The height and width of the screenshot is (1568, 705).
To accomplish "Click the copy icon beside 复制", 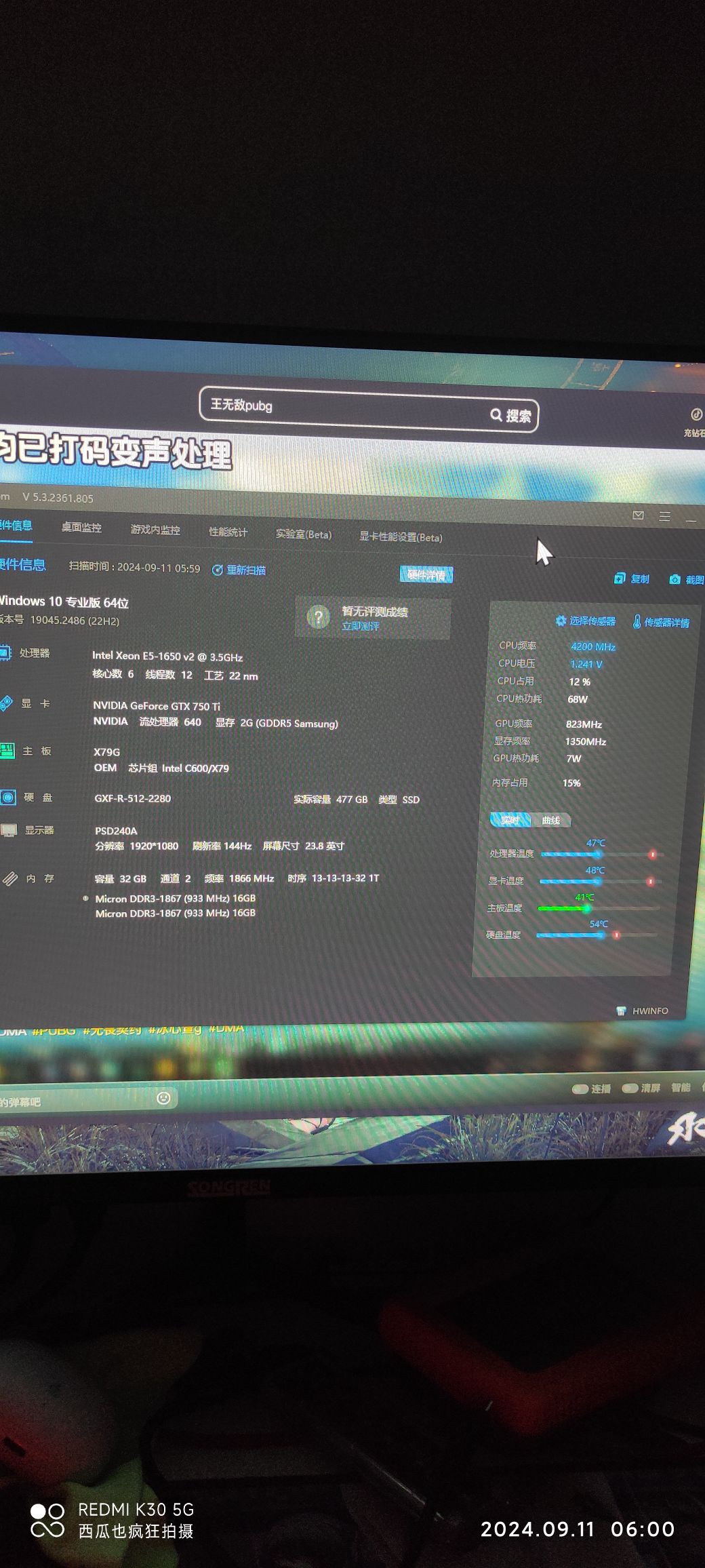I will pos(619,579).
